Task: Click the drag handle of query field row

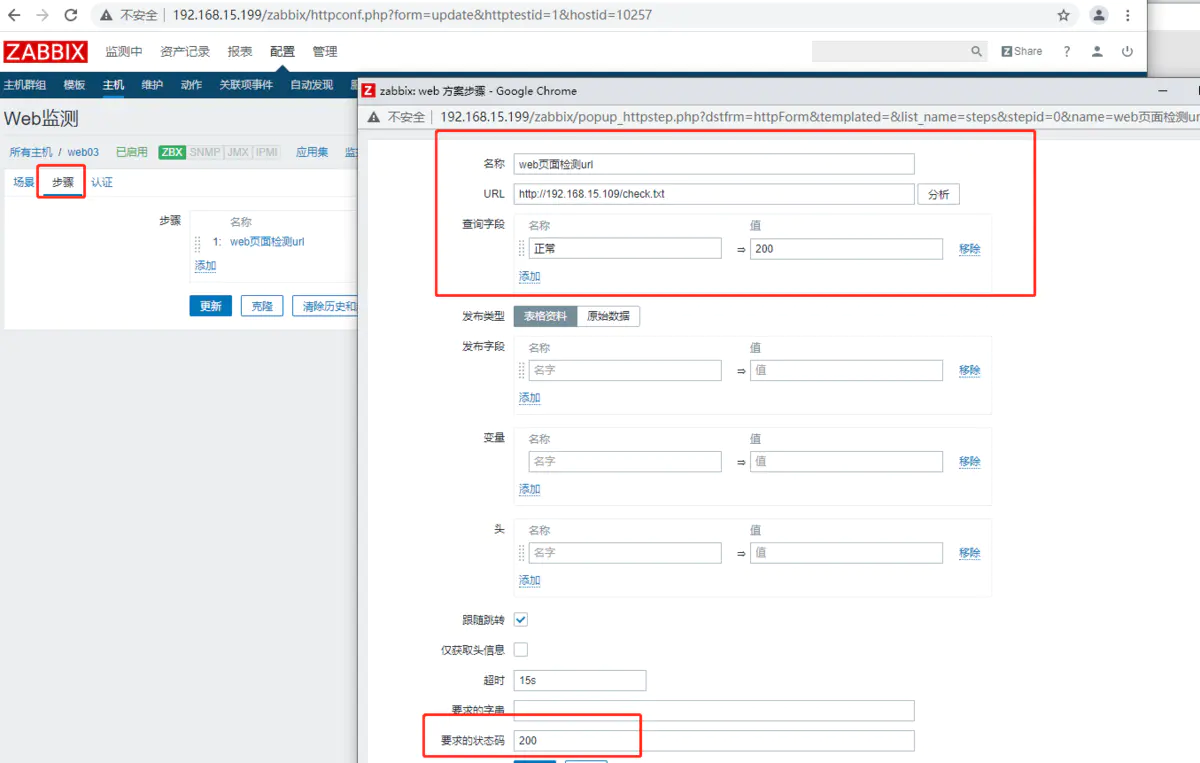Action: pyautogui.click(x=521, y=248)
